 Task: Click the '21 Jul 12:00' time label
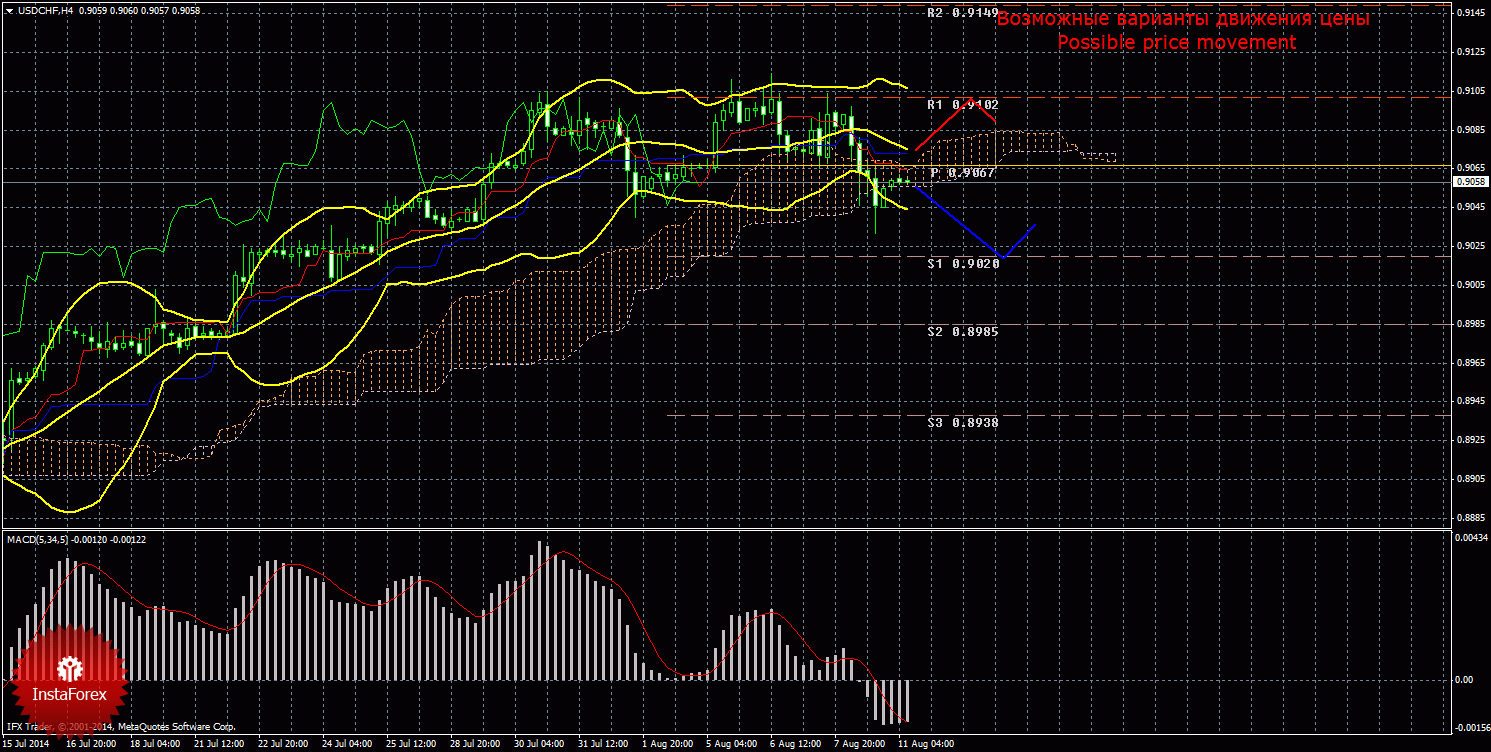220,744
